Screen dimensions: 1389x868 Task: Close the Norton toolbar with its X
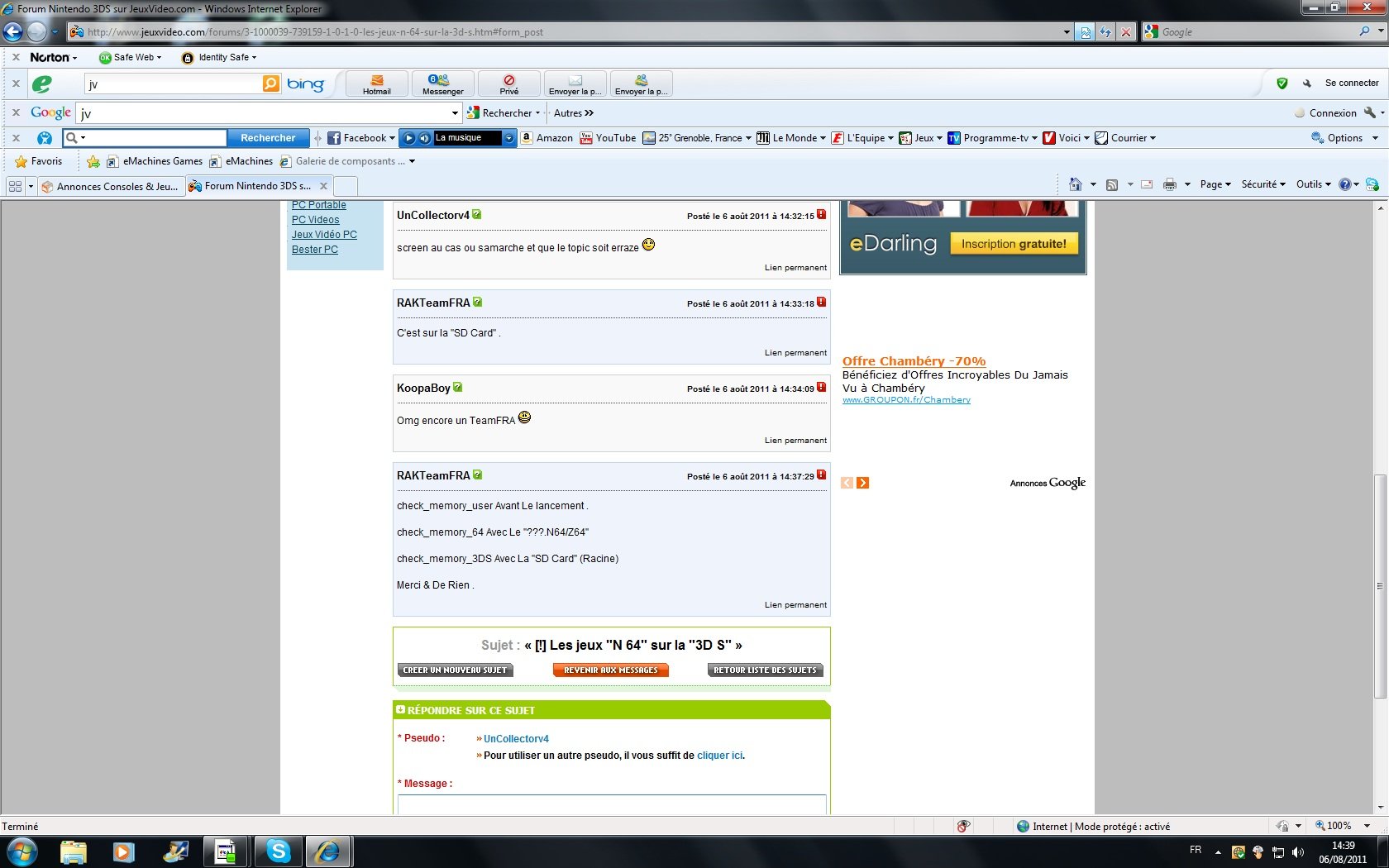point(16,57)
